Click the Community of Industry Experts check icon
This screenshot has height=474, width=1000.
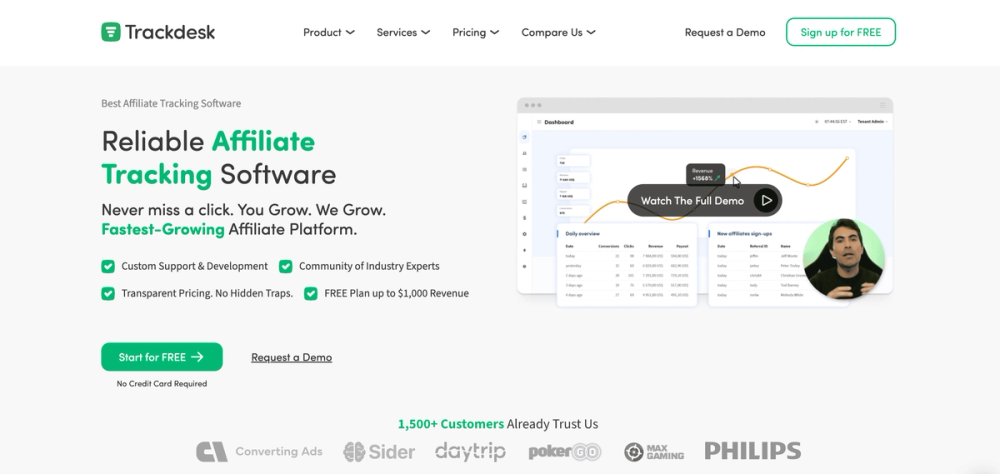pos(285,266)
